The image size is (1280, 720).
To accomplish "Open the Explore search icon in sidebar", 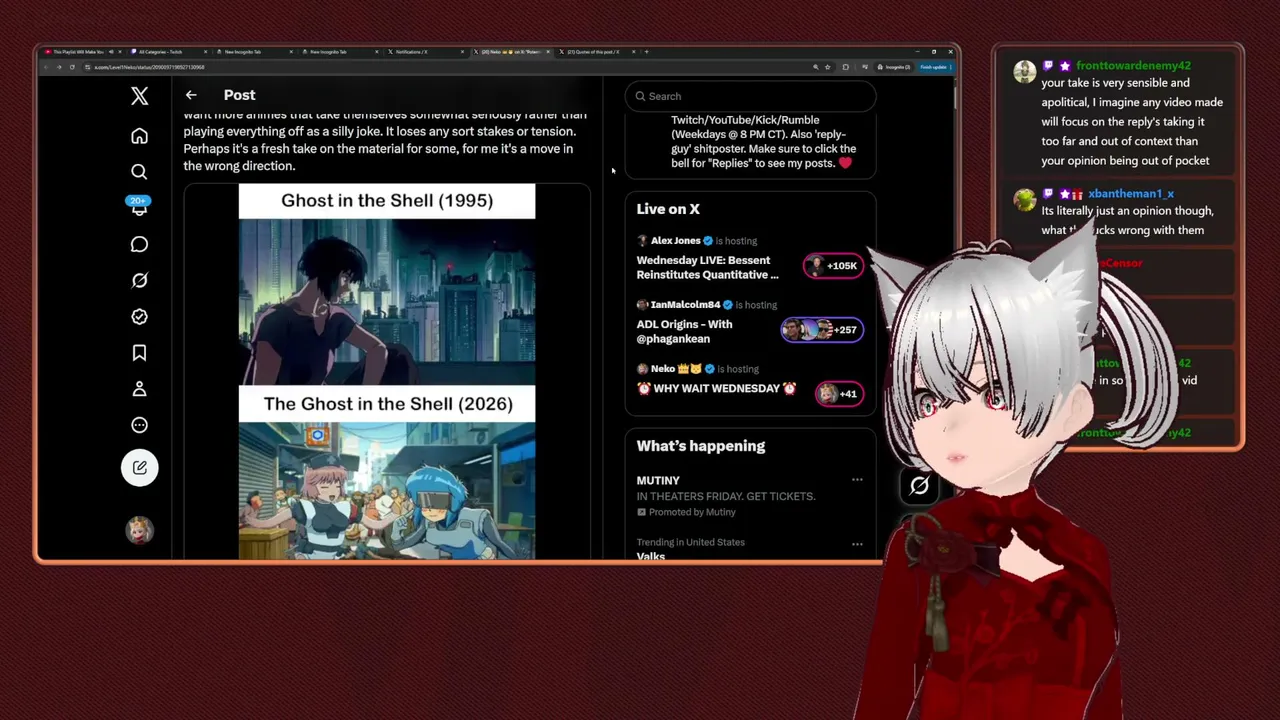I will click(139, 172).
